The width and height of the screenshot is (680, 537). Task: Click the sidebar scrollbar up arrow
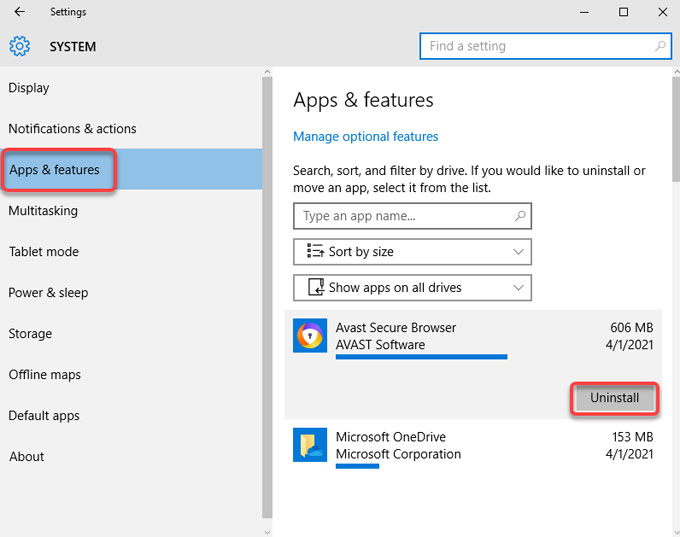tap(267, 72)
